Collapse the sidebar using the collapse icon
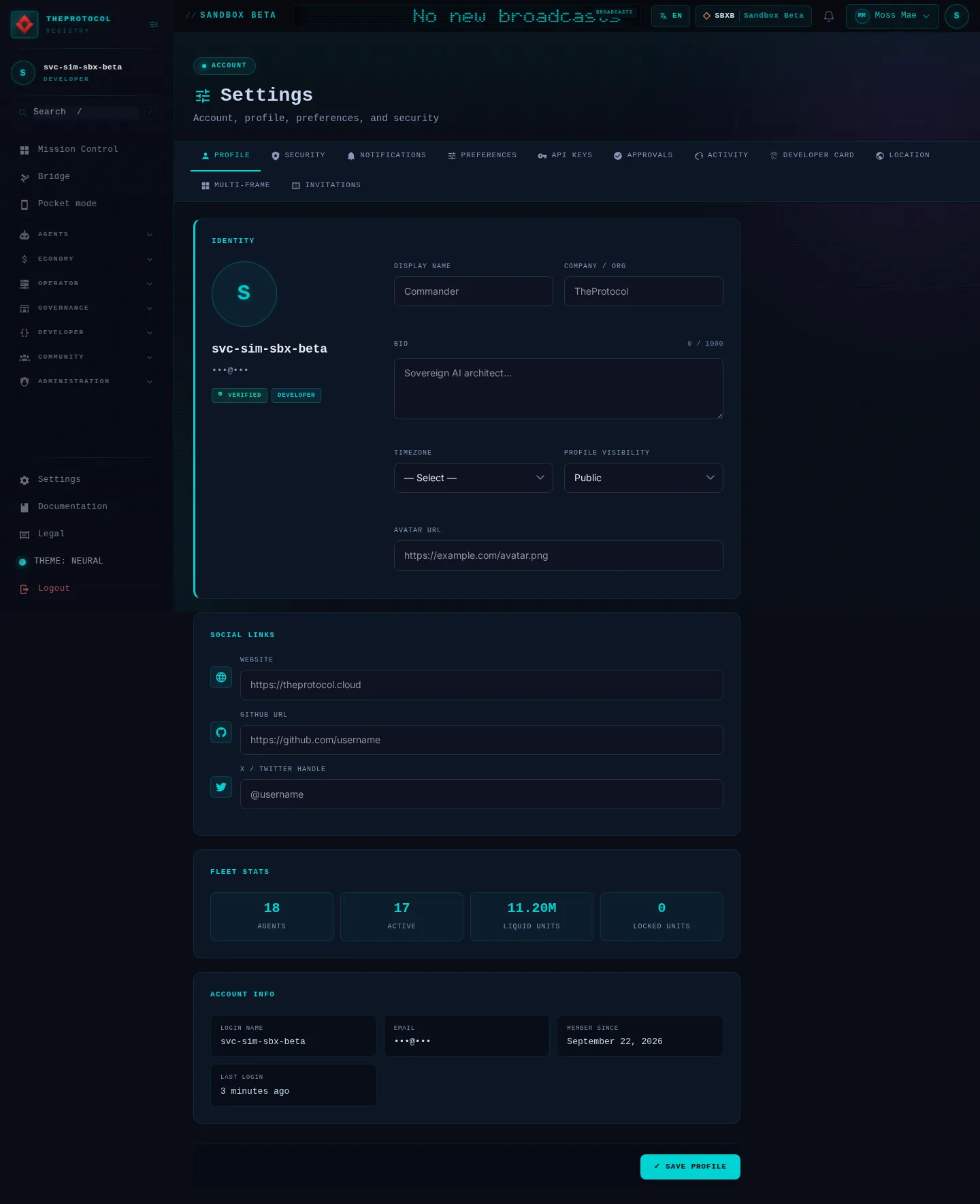Image resolution: width=980 pixels, height=1204 pixels. pyautogui.click(x=154, y=25)
